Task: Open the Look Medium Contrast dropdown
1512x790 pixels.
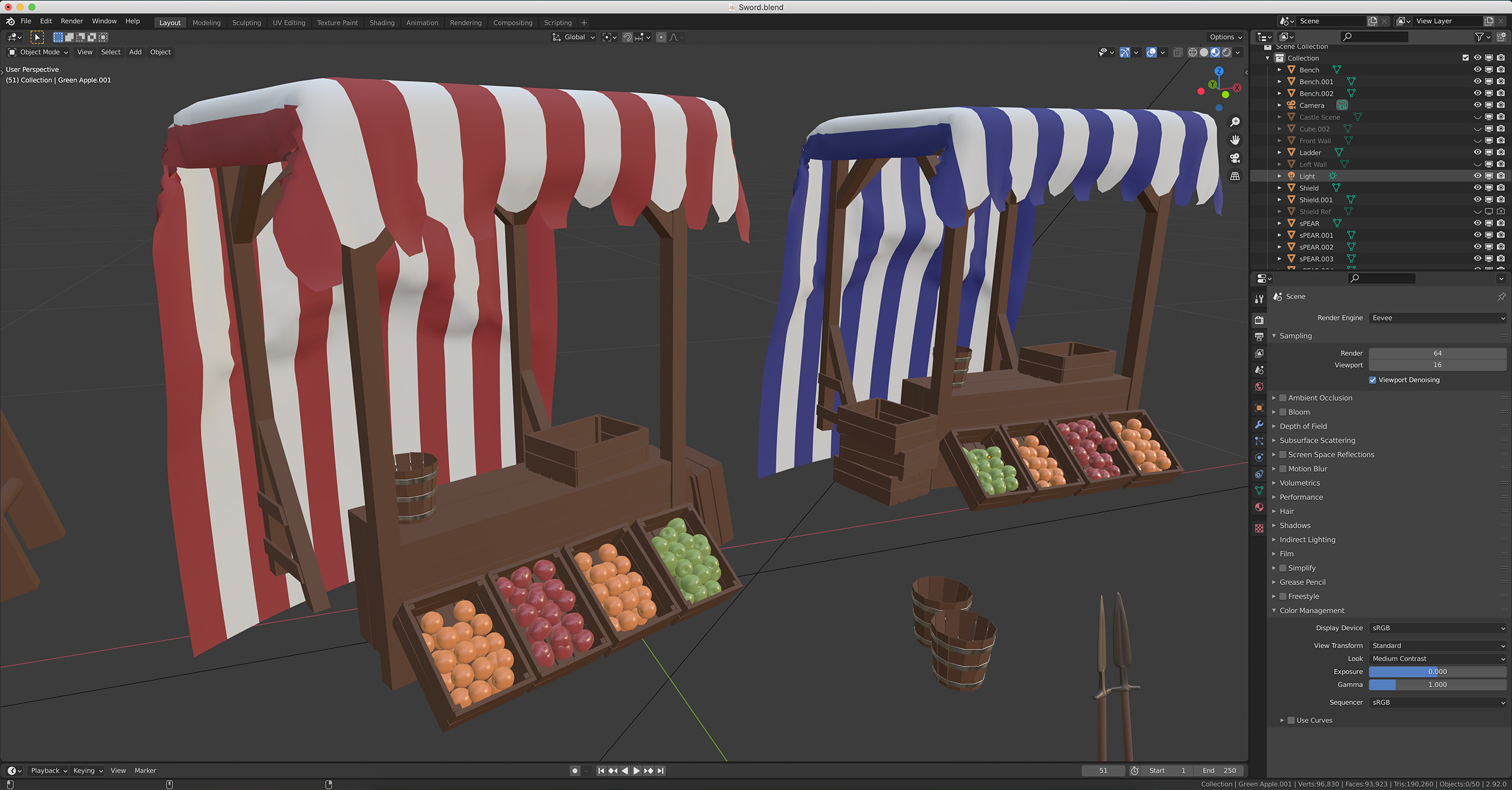Action: click(1438, 659)
